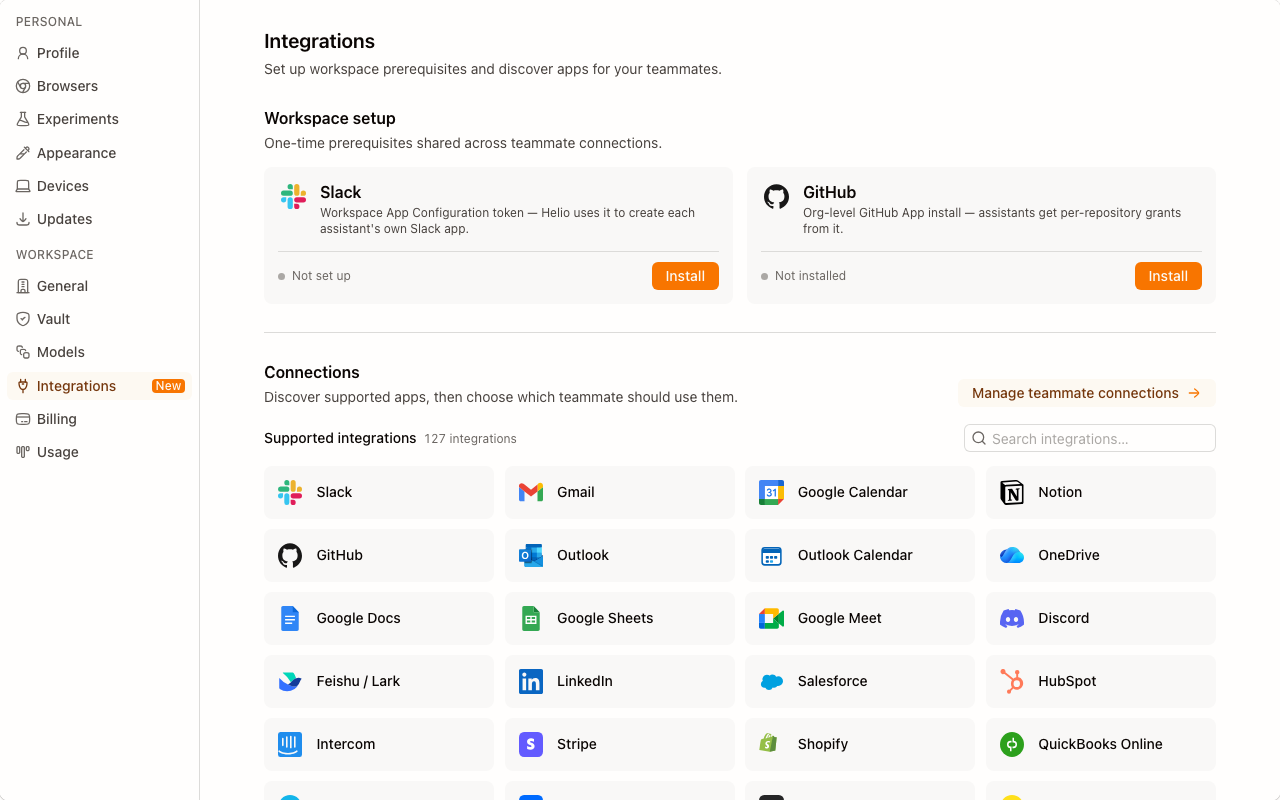This screenshot has width=1280, height=800.
Task: Select the LinkedIn integration icon
Action: (x=531, y=681)
